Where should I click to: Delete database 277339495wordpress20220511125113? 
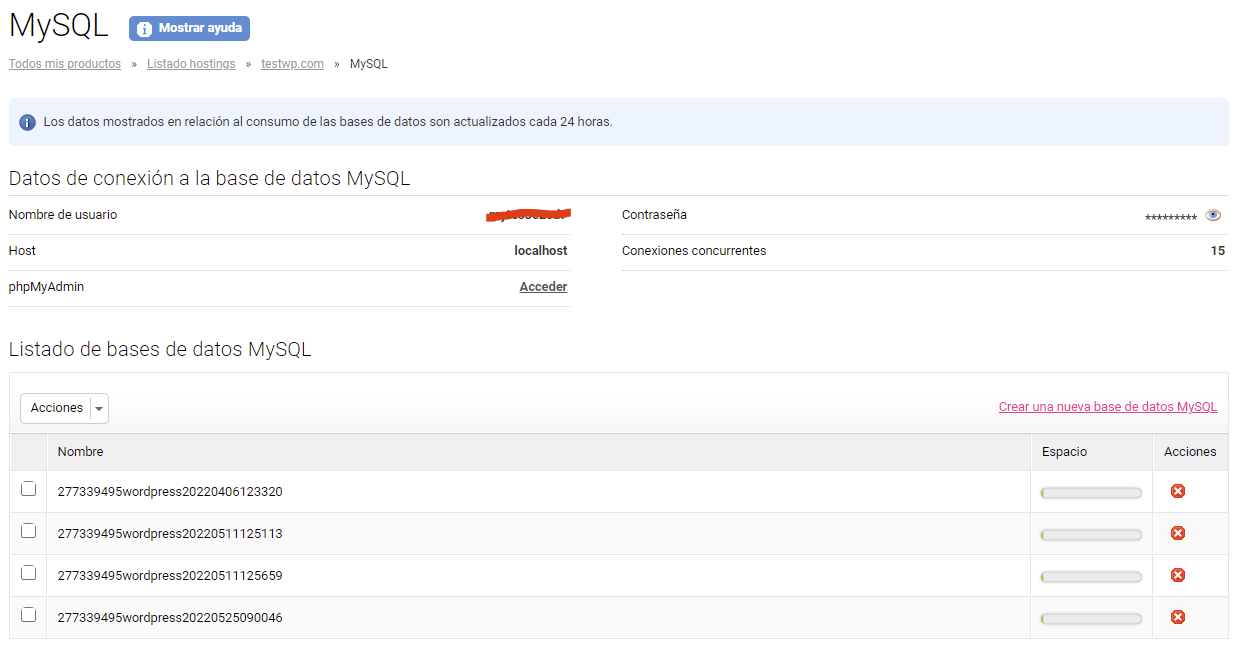click(x=1178, y=533)
